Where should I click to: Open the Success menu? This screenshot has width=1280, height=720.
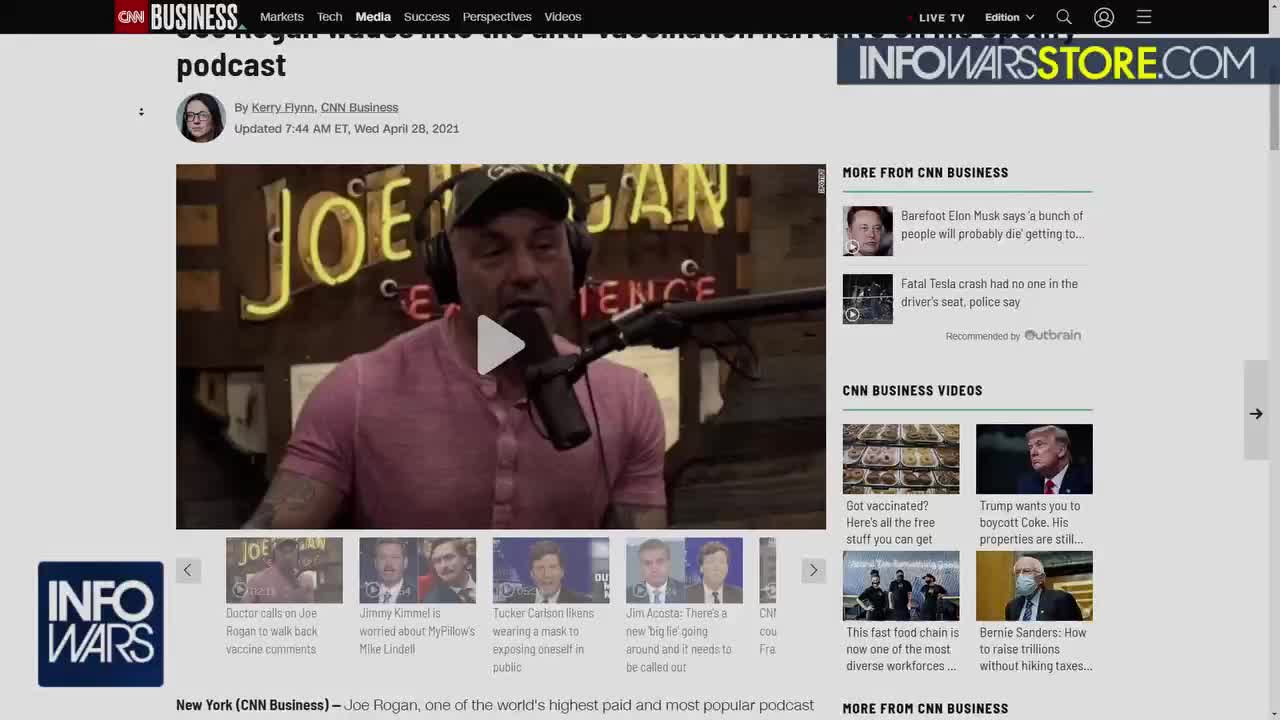(427, 17)
